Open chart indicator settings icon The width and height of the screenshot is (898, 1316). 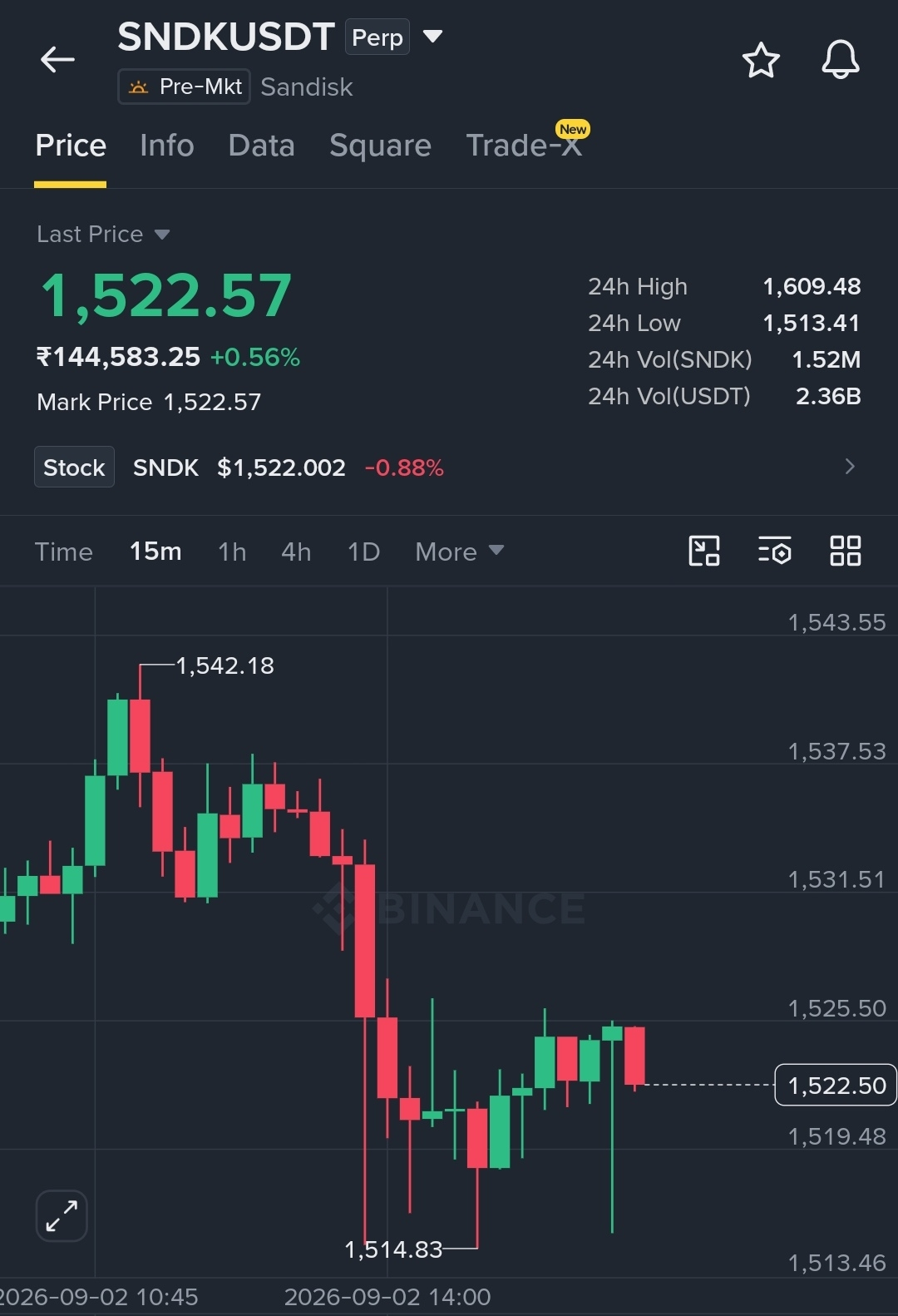(x=774, y=551)
